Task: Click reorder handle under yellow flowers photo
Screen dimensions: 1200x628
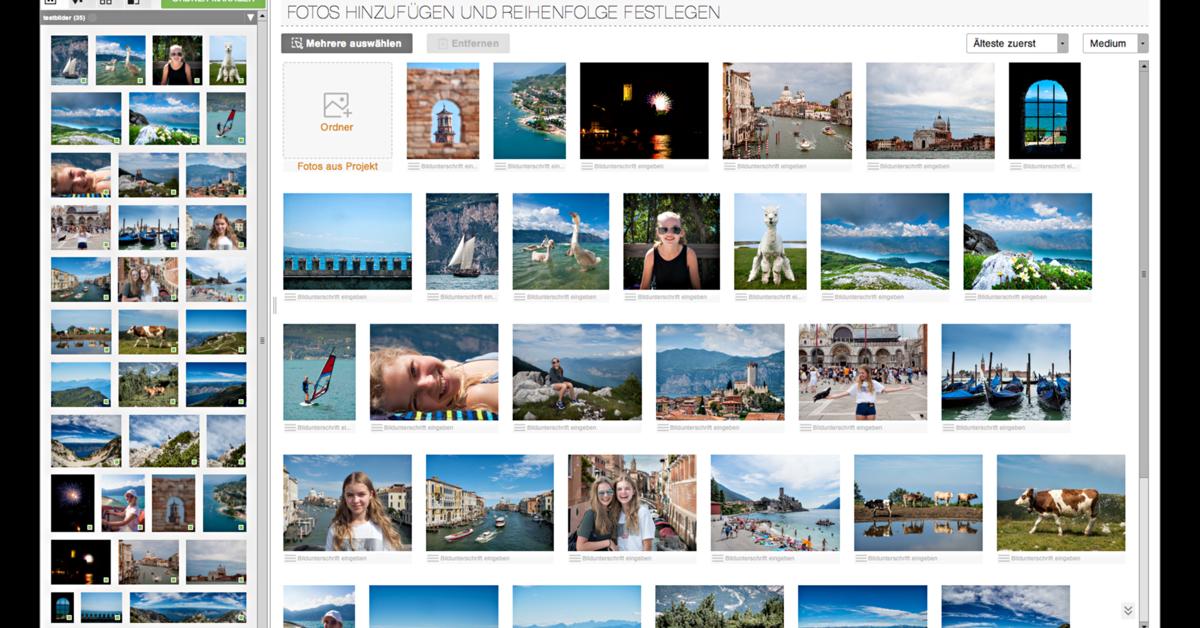Action: coord(970,297)
